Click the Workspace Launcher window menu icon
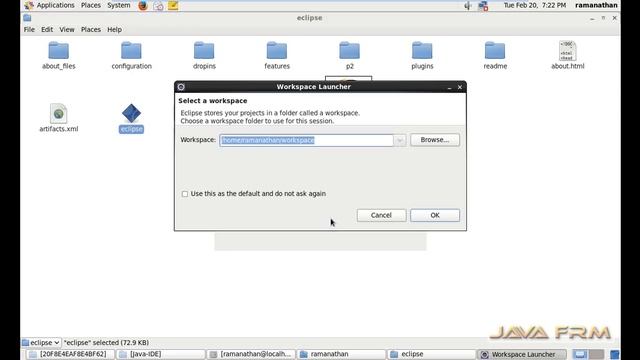 (x=181, y=87)
